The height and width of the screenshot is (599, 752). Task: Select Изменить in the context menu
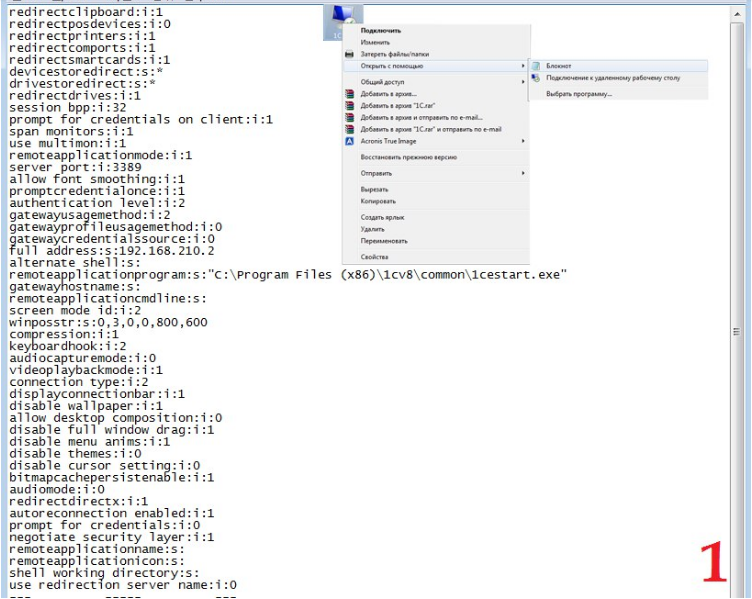(x=375, y=43)
